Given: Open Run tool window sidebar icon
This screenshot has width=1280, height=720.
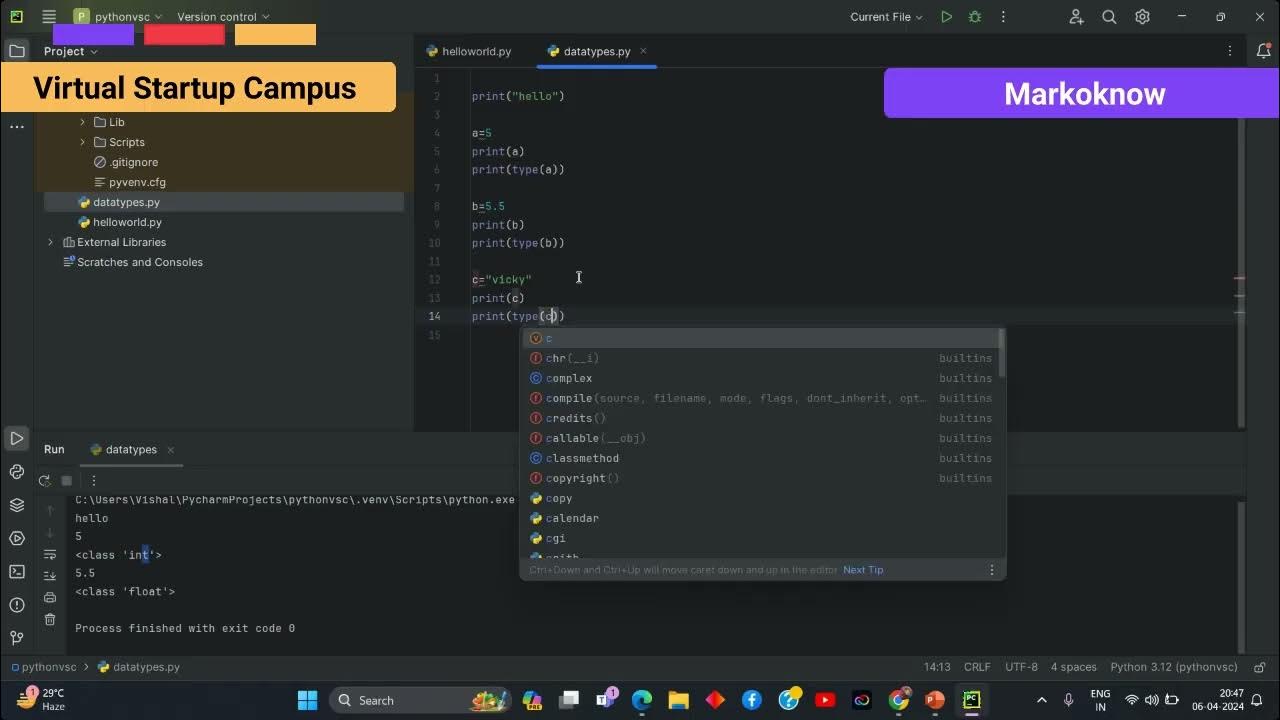Looking at the screenshot, I should [x=17, y=438].
